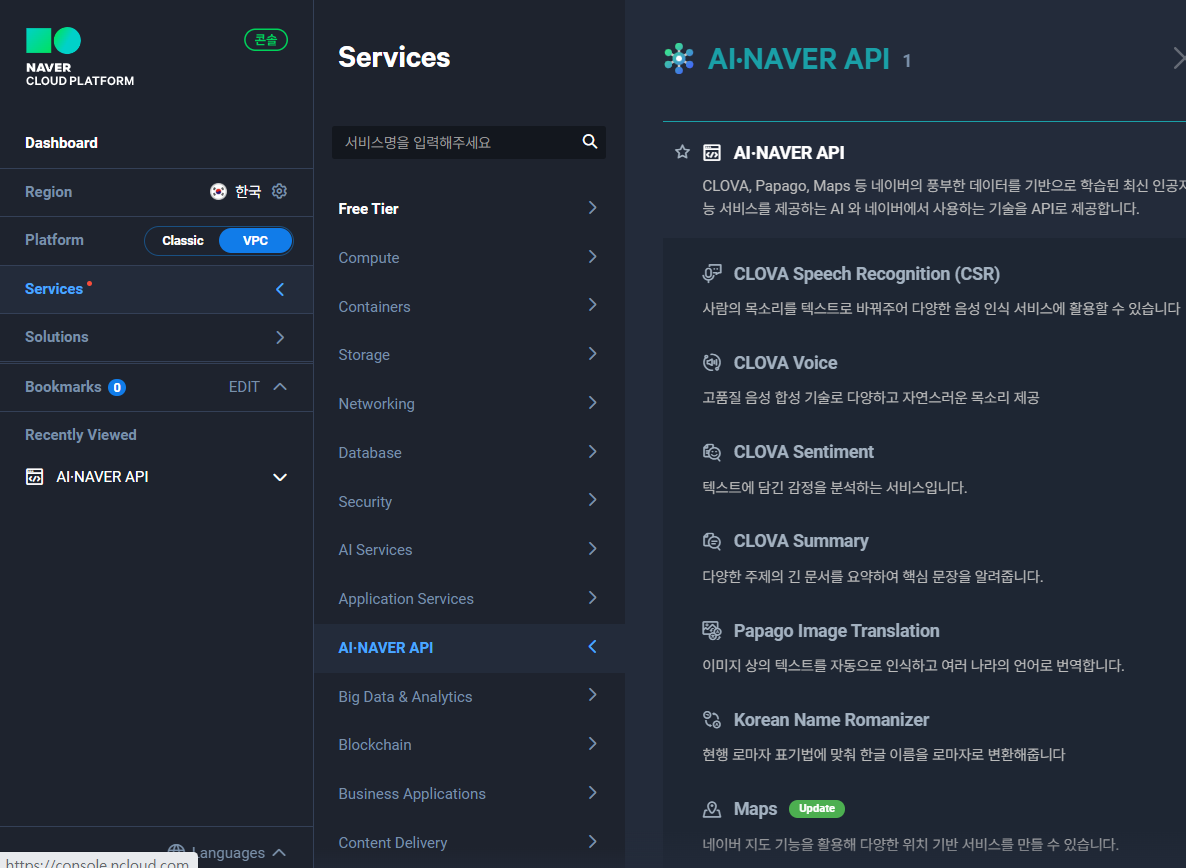Open the CLOVA Sentiment service link
This screenshot has width=1186, height=868.
(x=803, y=452)
